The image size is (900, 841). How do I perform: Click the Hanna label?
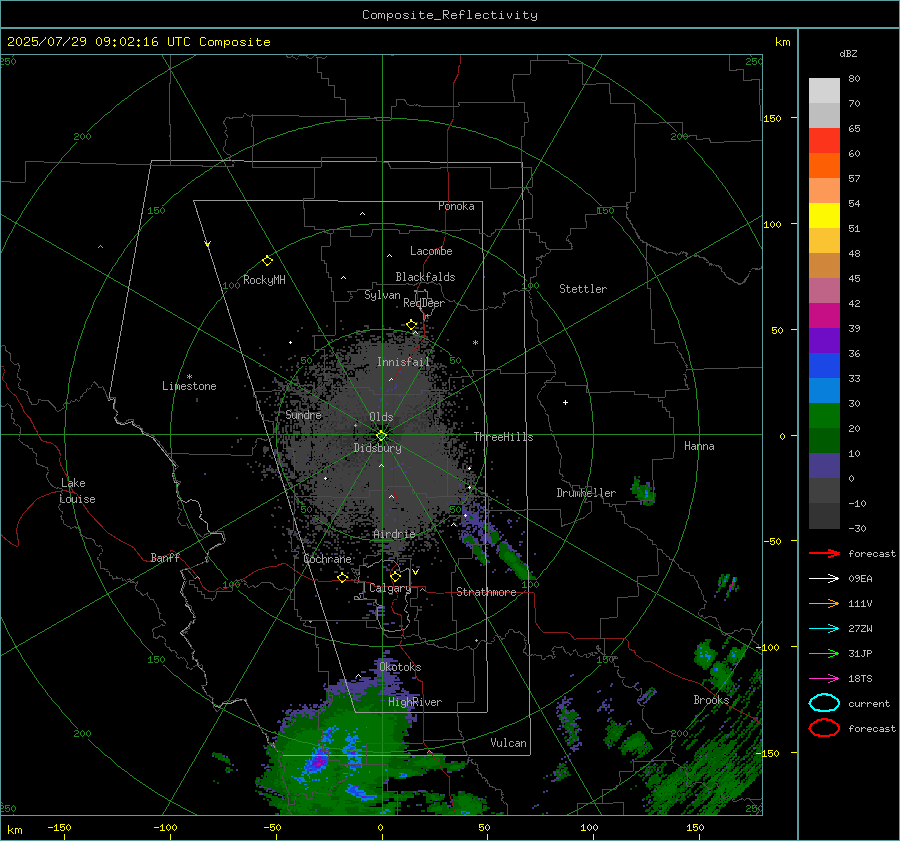point(699,446)
